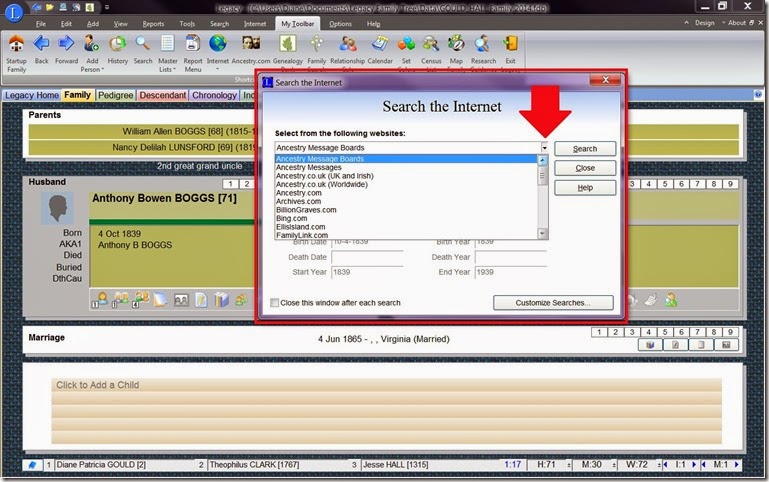Open the File menu
769x482 pixels.
pyautogui.click(x=41, y=24)
